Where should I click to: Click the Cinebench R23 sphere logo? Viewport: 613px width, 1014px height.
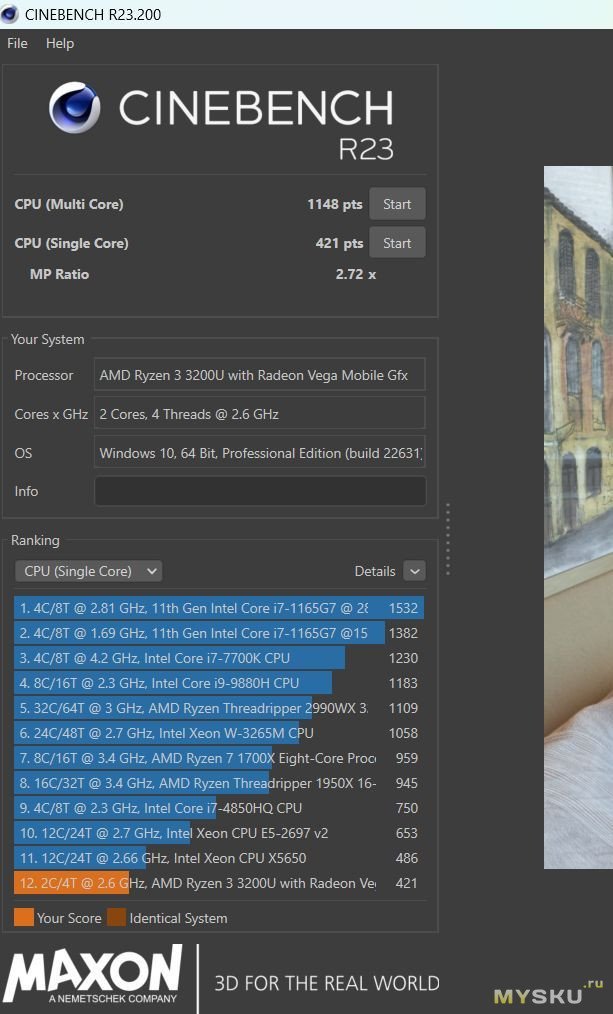tap(75, 107)
